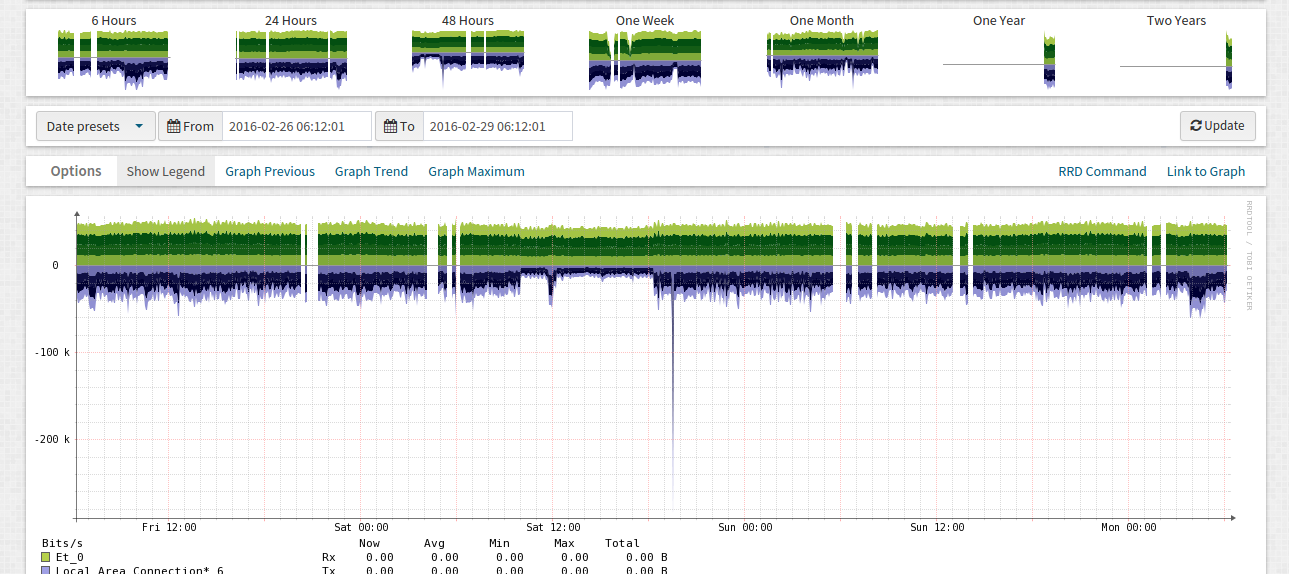Toggle the Show Legend option

point(166,171)
